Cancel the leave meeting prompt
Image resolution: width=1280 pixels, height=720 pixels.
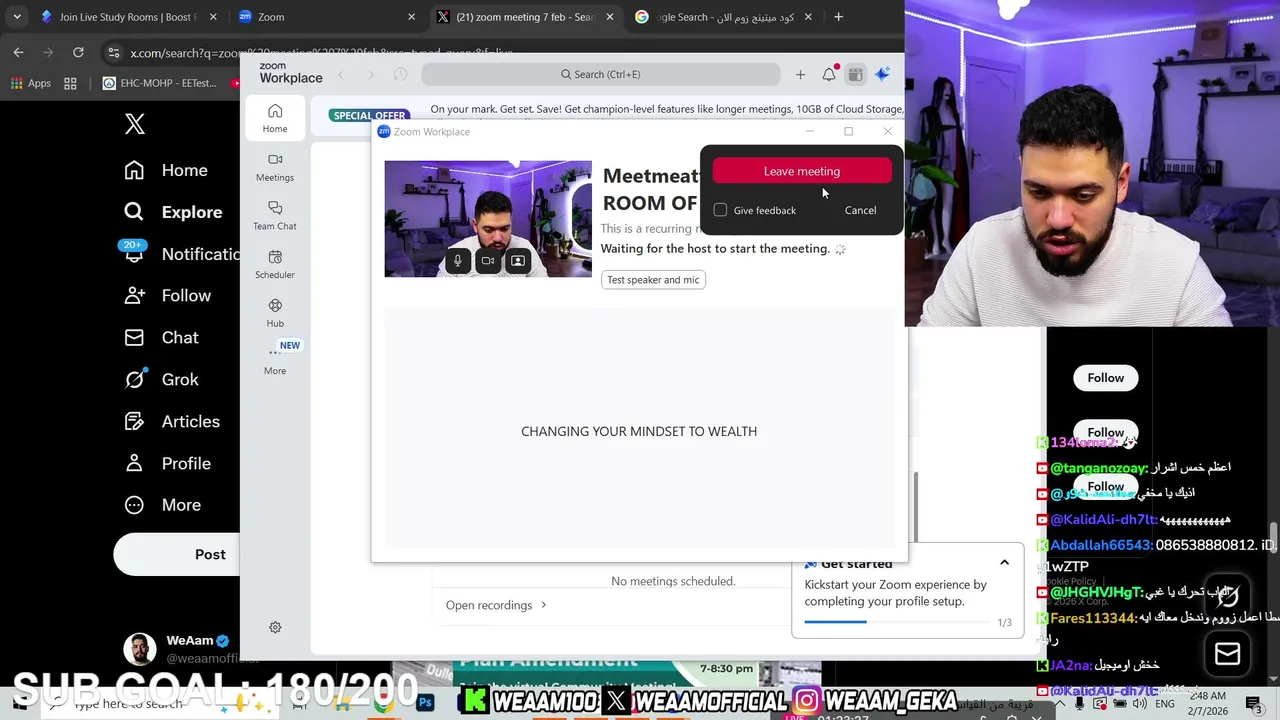pos(860,210)
